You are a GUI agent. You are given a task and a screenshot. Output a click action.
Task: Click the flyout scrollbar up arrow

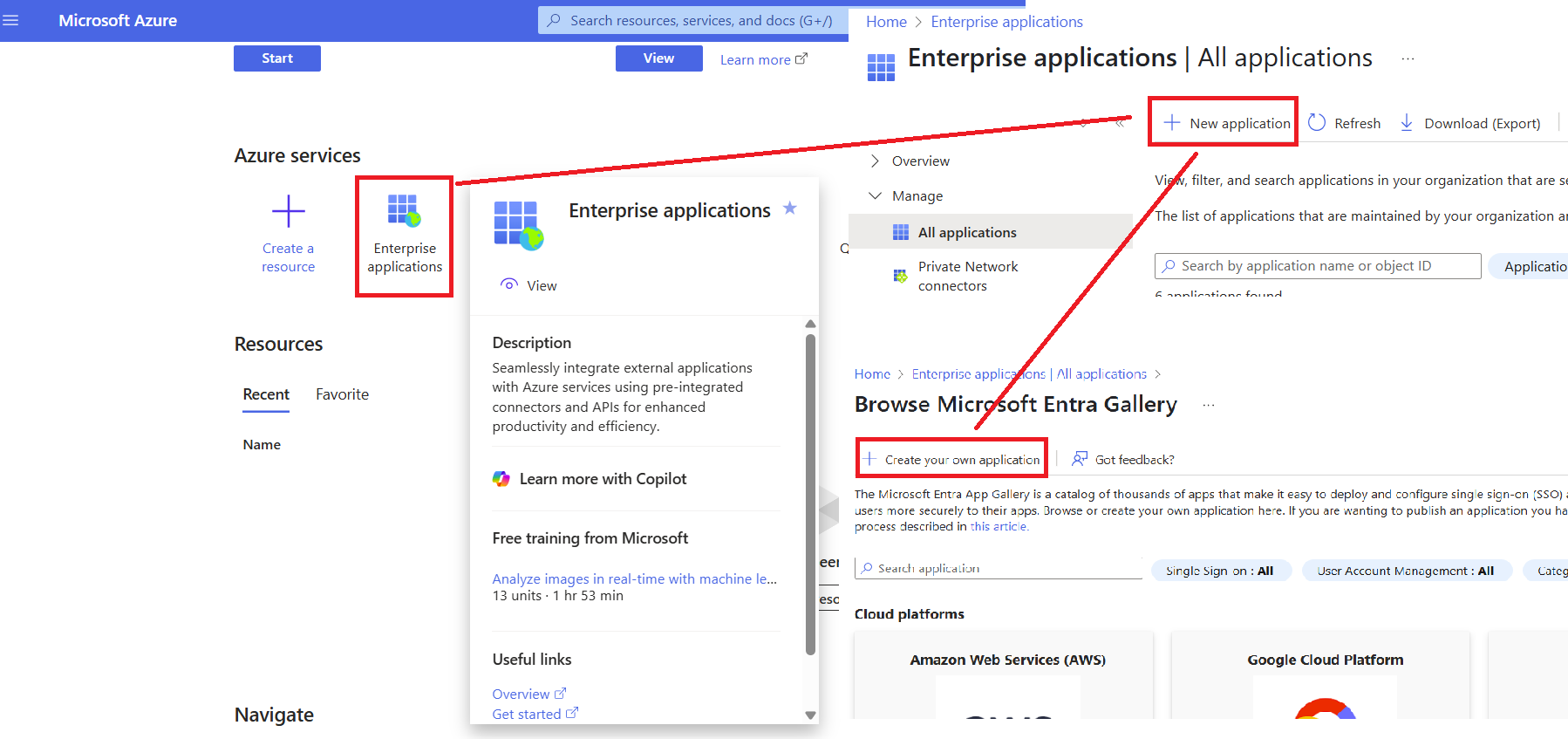[x=810, y=324]
